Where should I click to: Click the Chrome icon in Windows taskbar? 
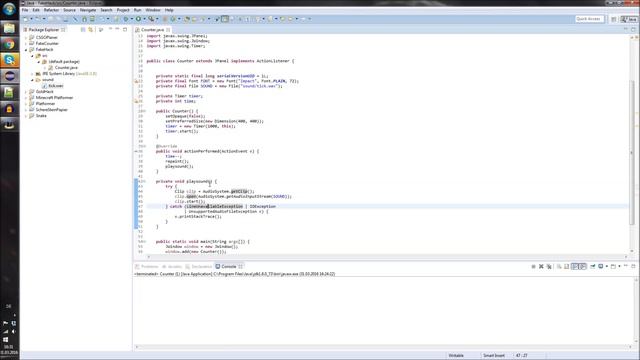click(9, 44)
